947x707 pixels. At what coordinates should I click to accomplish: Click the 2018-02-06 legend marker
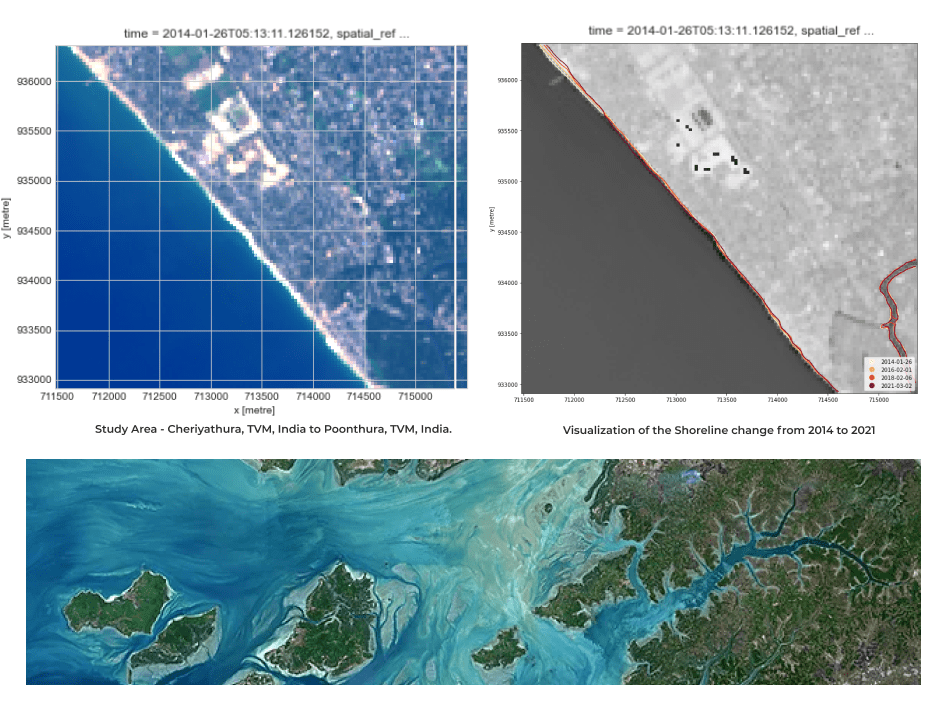(x=873, y=377)
